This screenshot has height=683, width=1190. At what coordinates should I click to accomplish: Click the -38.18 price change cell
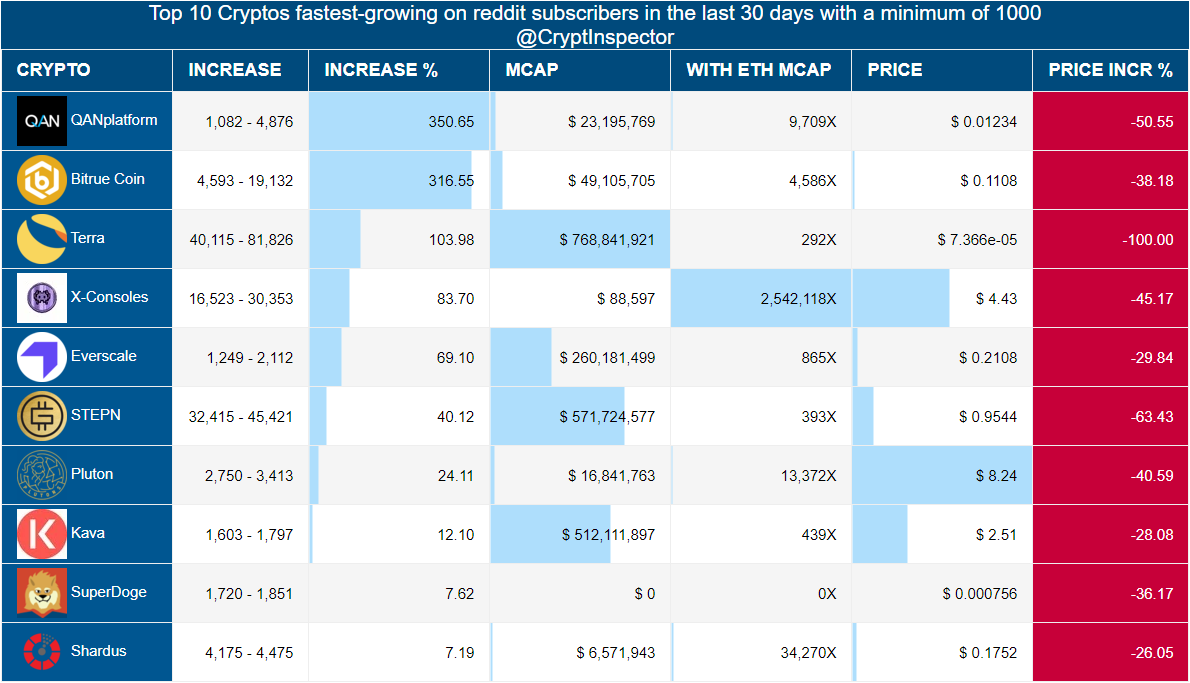click(1110, 181)
